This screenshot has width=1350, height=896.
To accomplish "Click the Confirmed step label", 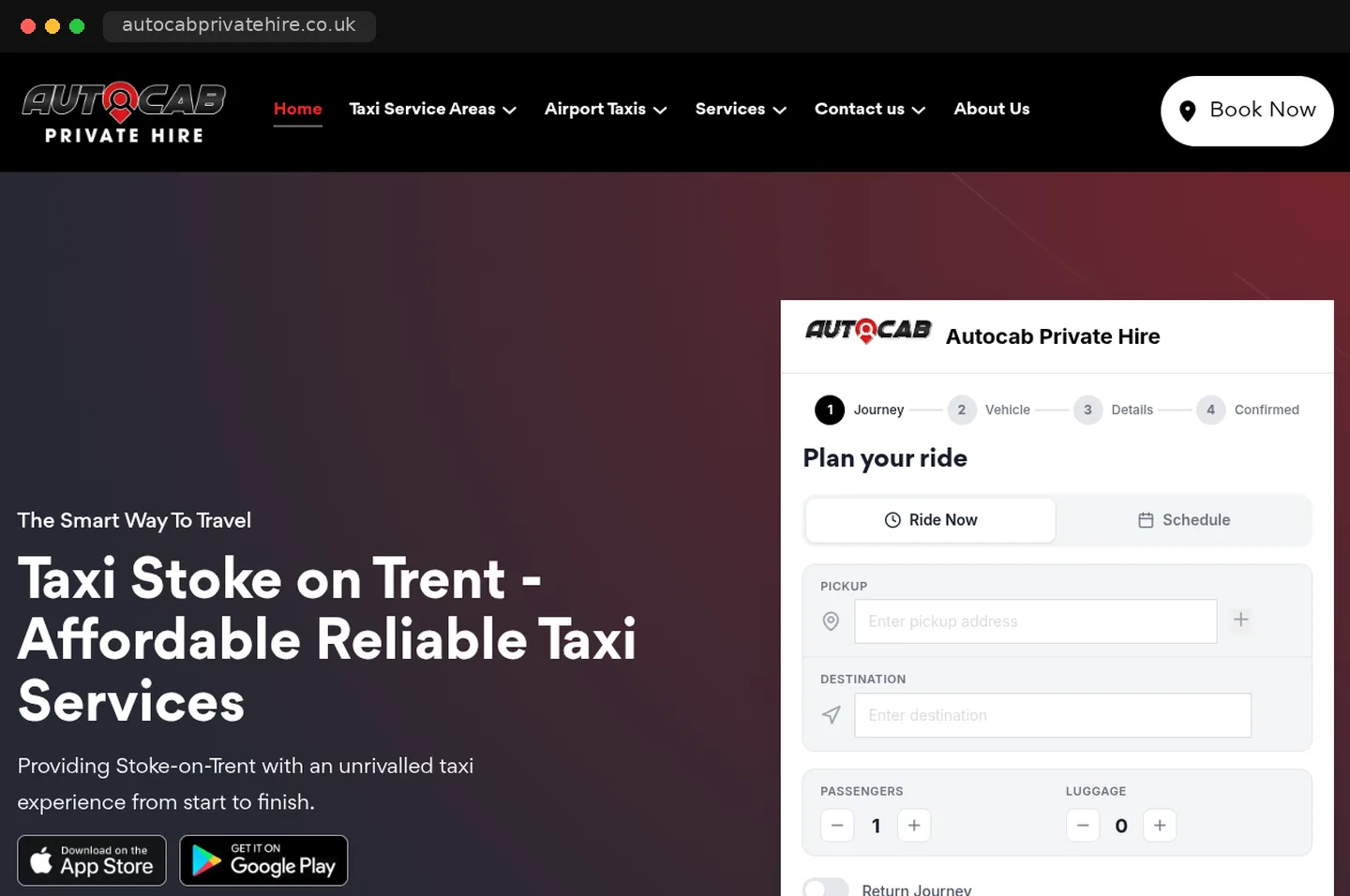I will pyautogui.click(x=1267, y=410).
